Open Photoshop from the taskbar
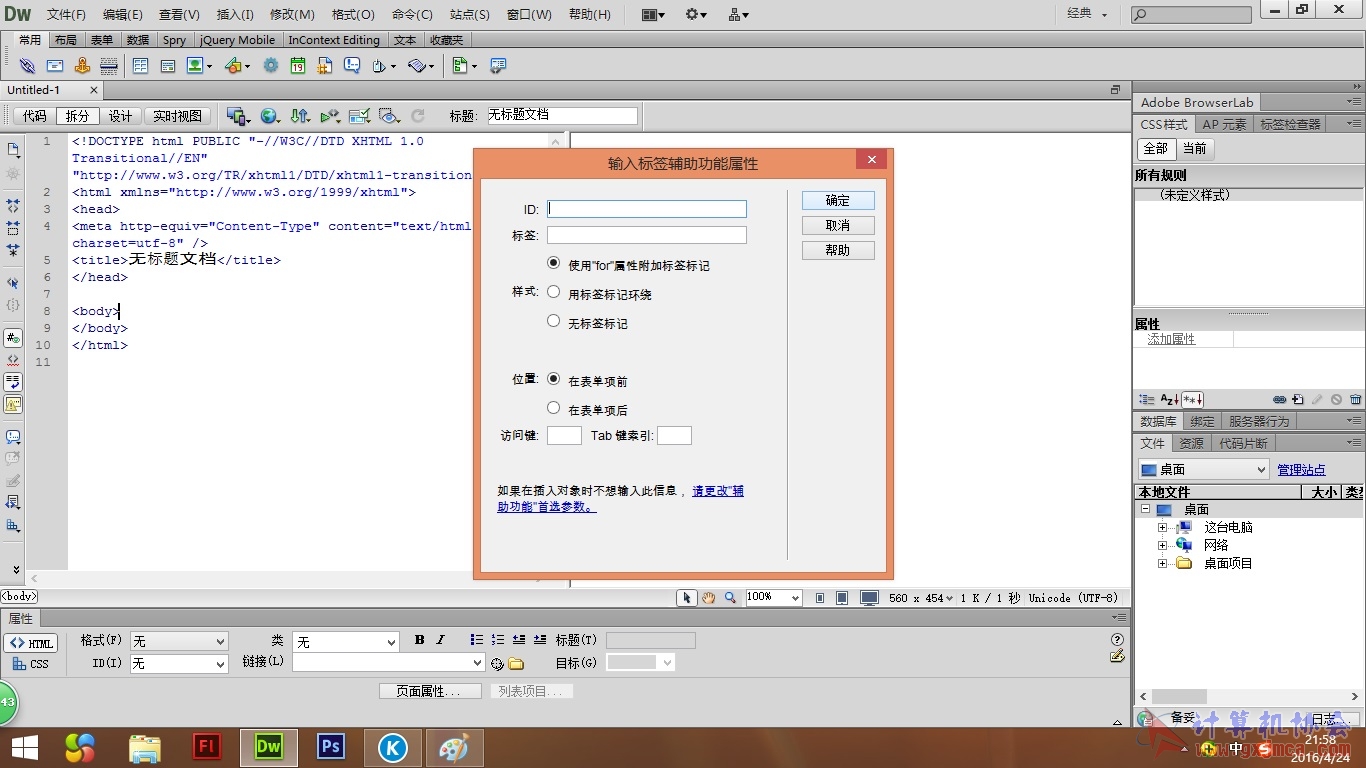Screen dimensions: 1366x768 [330, 747]
